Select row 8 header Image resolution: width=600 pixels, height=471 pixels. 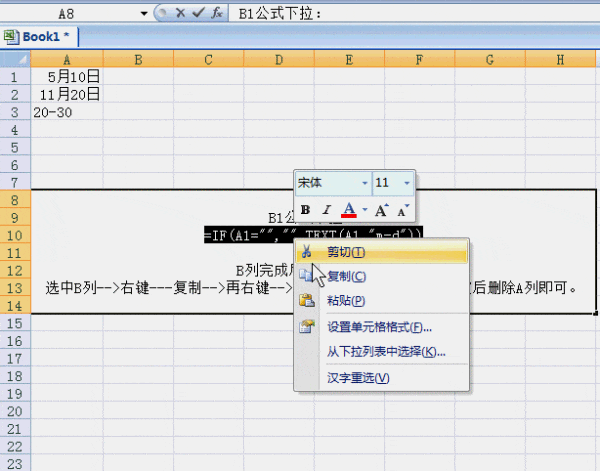[15, 200]
